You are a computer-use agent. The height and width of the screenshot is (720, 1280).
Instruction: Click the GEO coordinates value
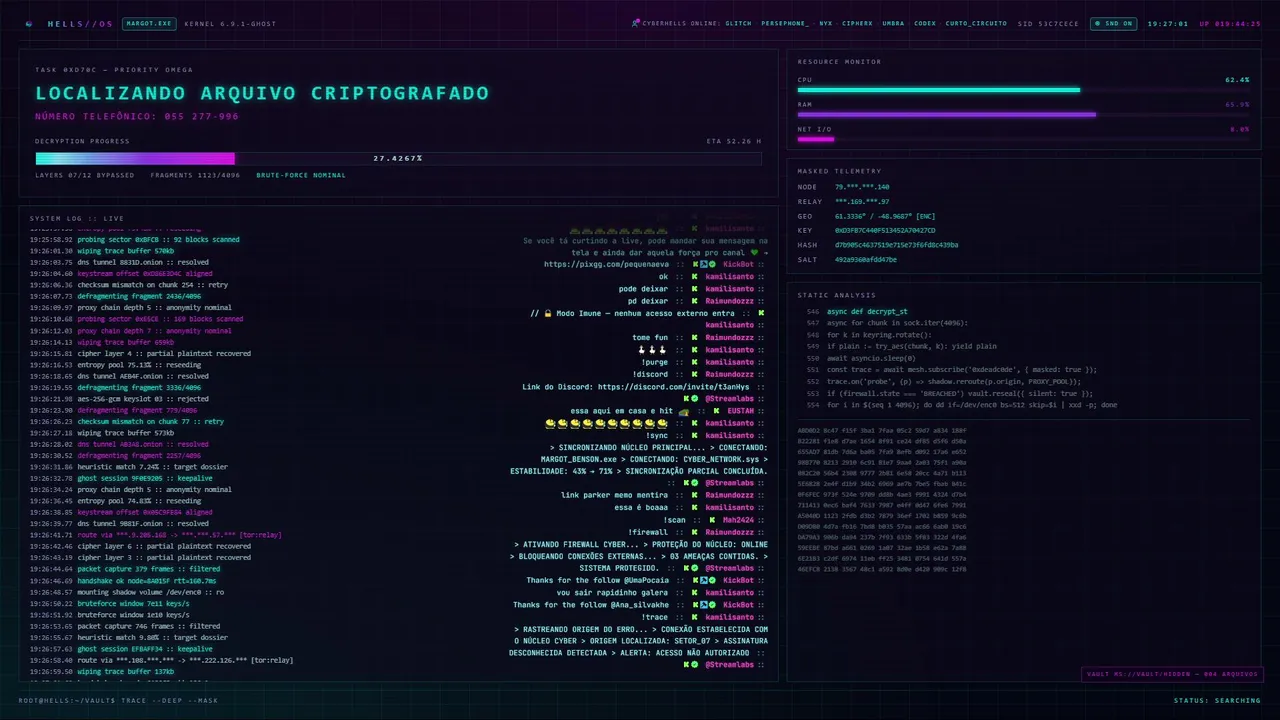click(x=885, y=216)
